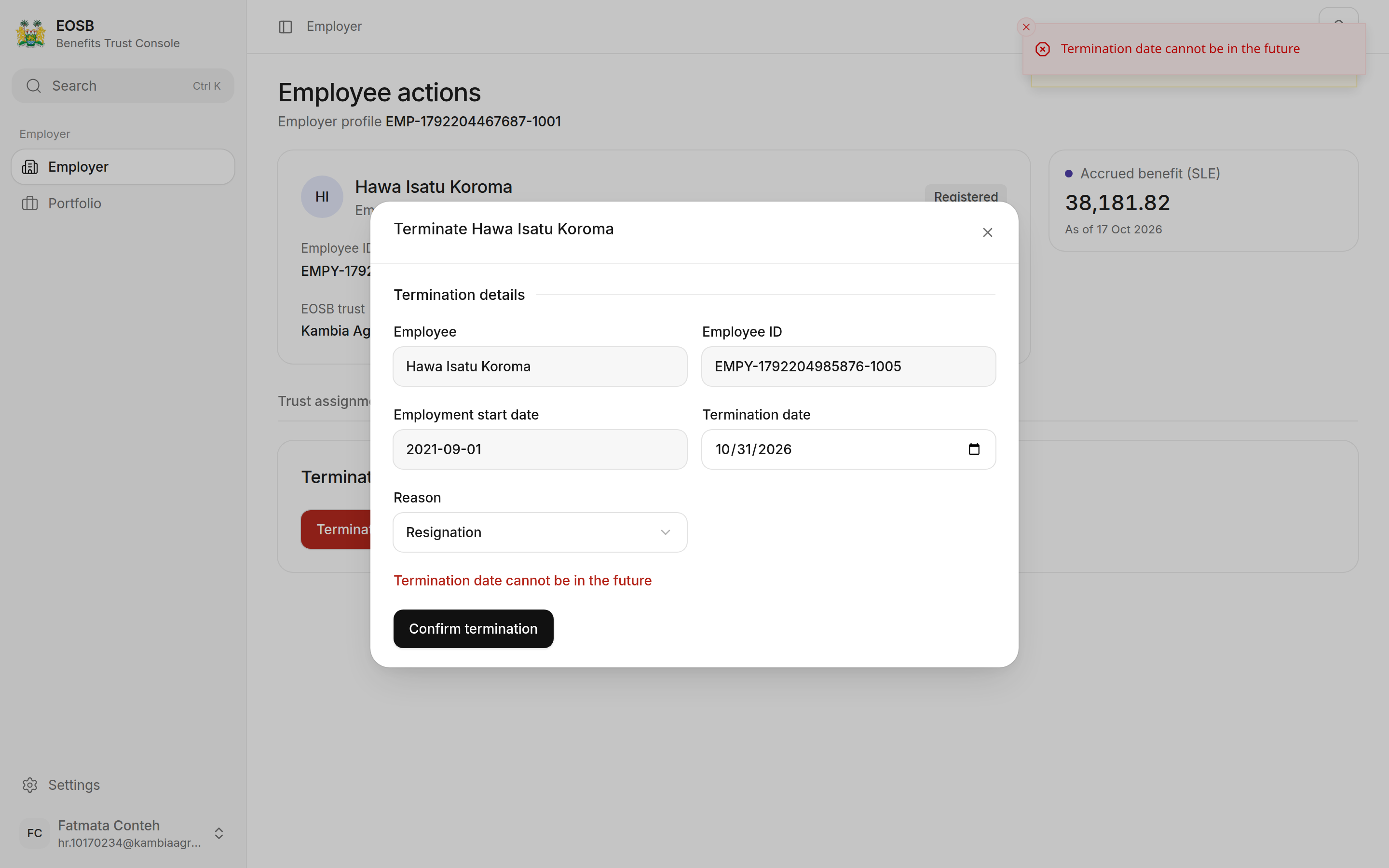Click the red Terminate button behind dialog
This screenshot has height=868, width=1389.
336,529
